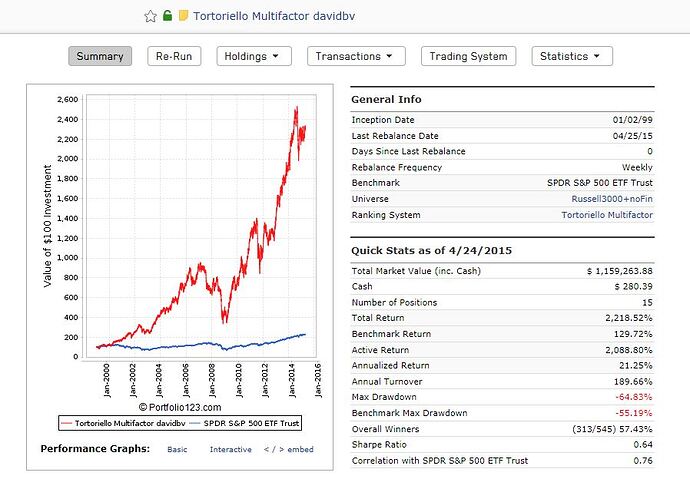Image resolution: width=690 pixels, height=479 pixels.
Task: Click the Overall Winners value 57.43%
Action: 612,429
